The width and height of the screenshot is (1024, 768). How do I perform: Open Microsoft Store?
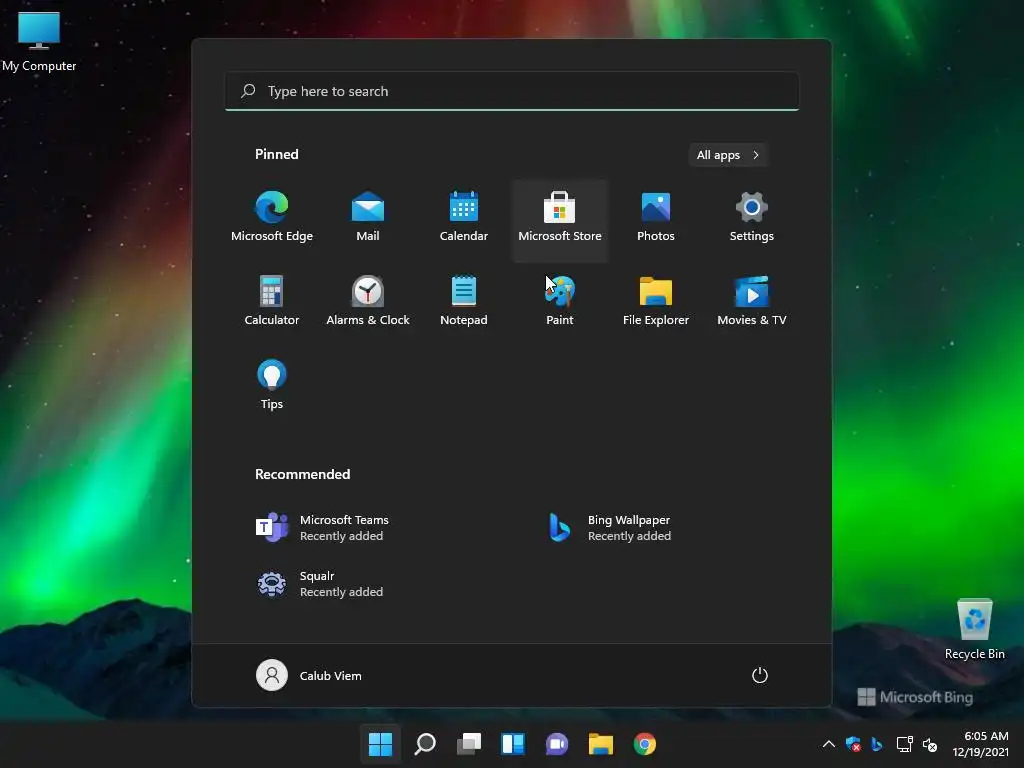[560, 220]
